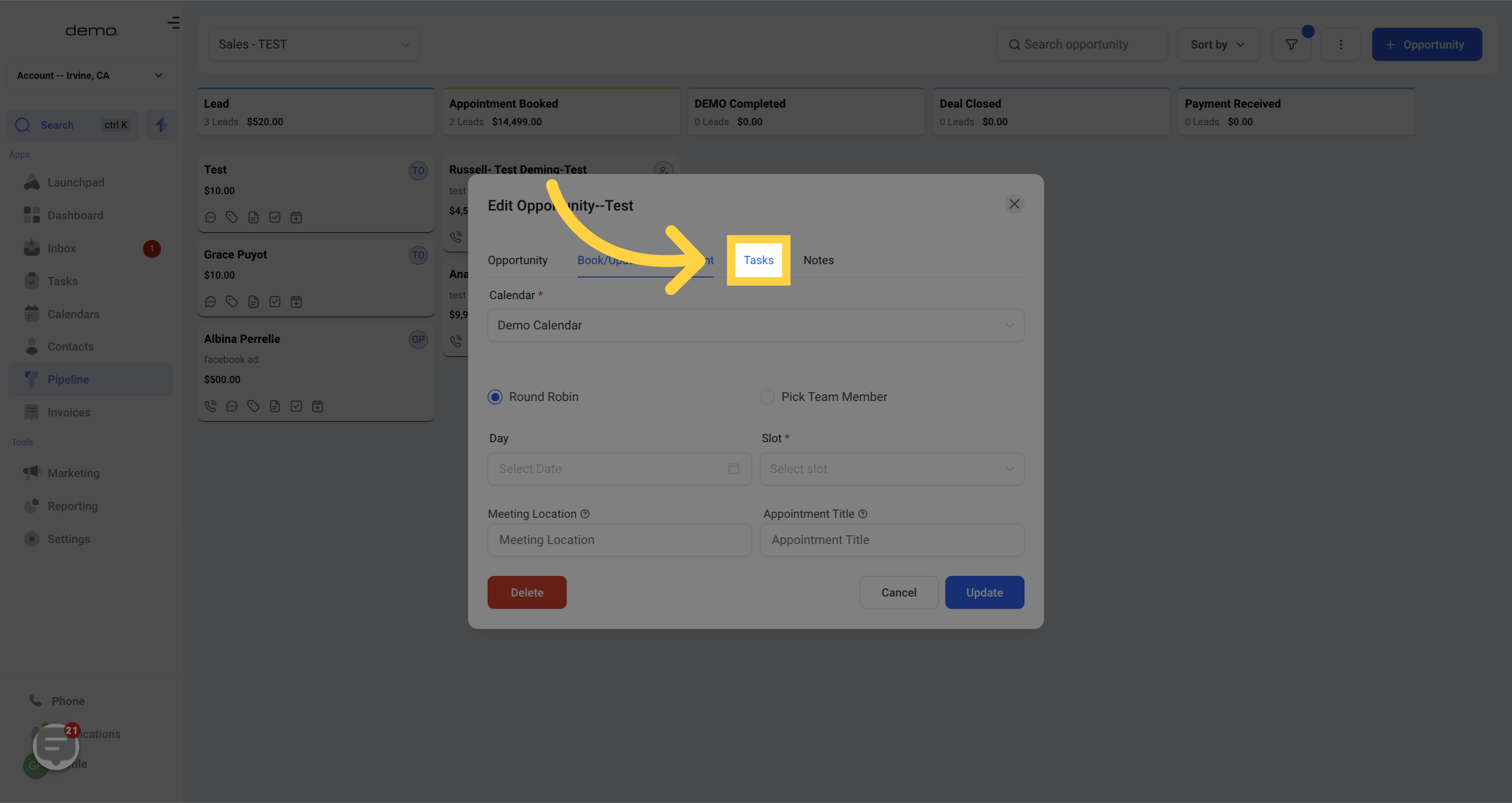Viewport: 1512px width, 803px height.
Task: Click the notes icon on Grace Puyot card
Action: click(x=253, y=302)
